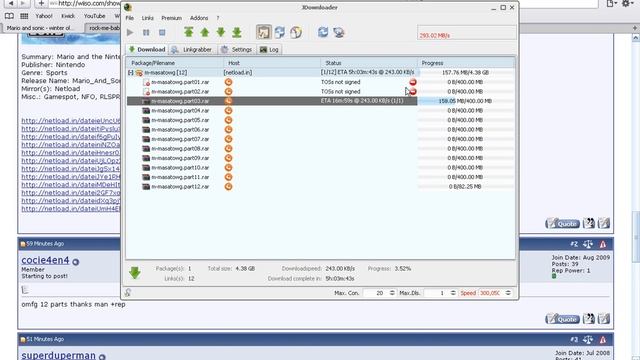Viewport: 640px width, 360px height.
Task: Select the m-masatowg.part09.rar row
Action: tap(320, 158)
